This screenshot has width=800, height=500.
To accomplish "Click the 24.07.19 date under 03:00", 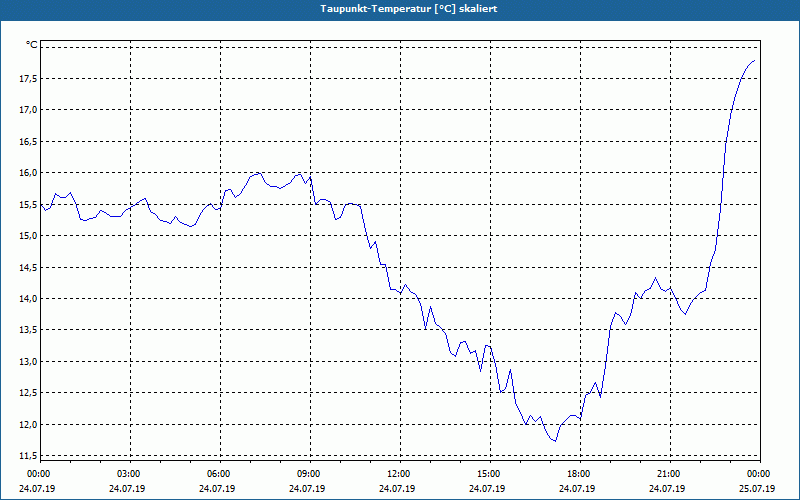I will point(128,488).
